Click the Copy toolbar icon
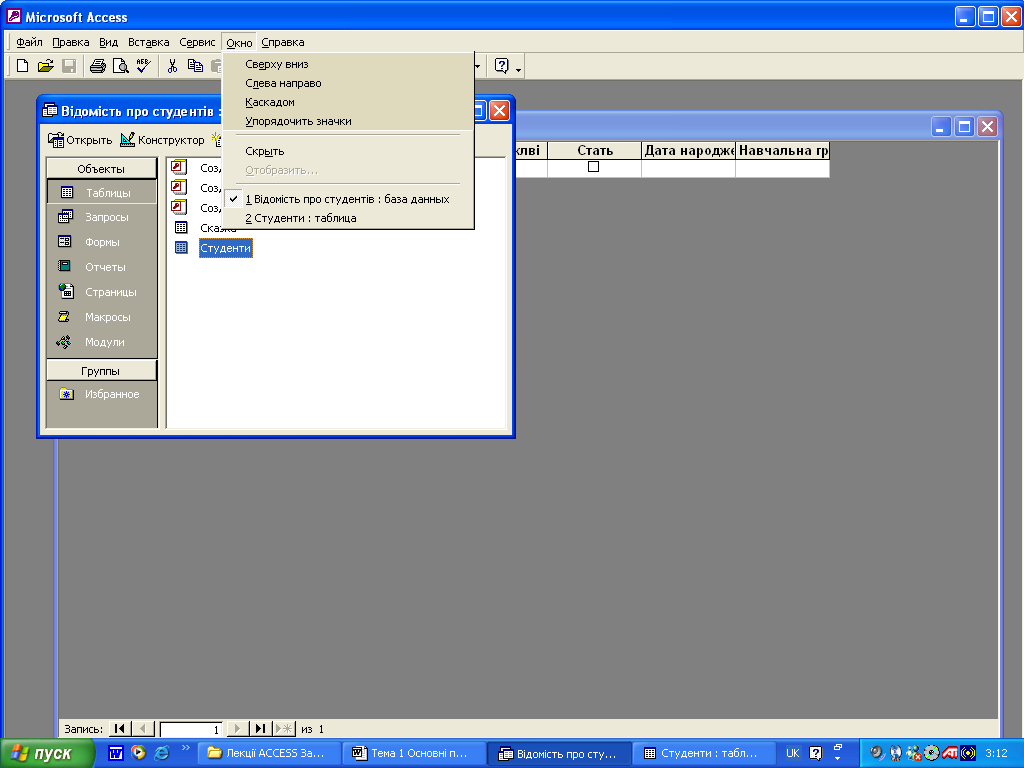The height and width of the screenshot is (768, 1024). [x=195, y=66]
